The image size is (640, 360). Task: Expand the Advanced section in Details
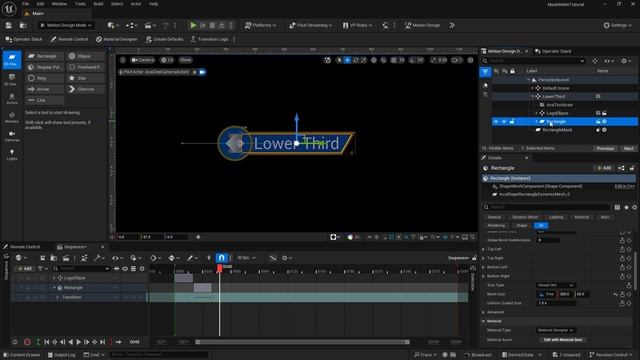[484, 312]
